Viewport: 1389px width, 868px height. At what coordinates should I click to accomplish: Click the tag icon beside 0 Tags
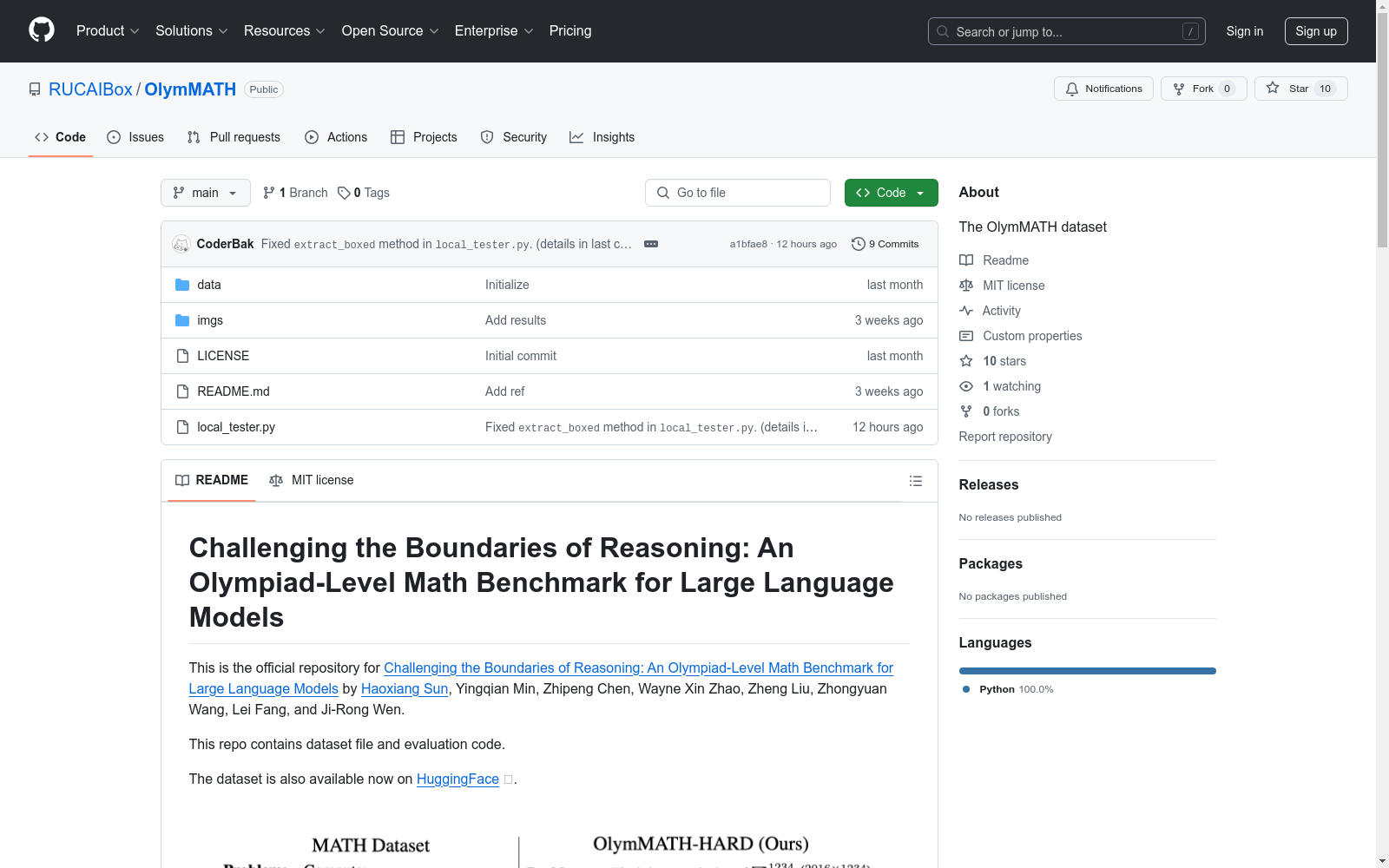coord(344,193)
